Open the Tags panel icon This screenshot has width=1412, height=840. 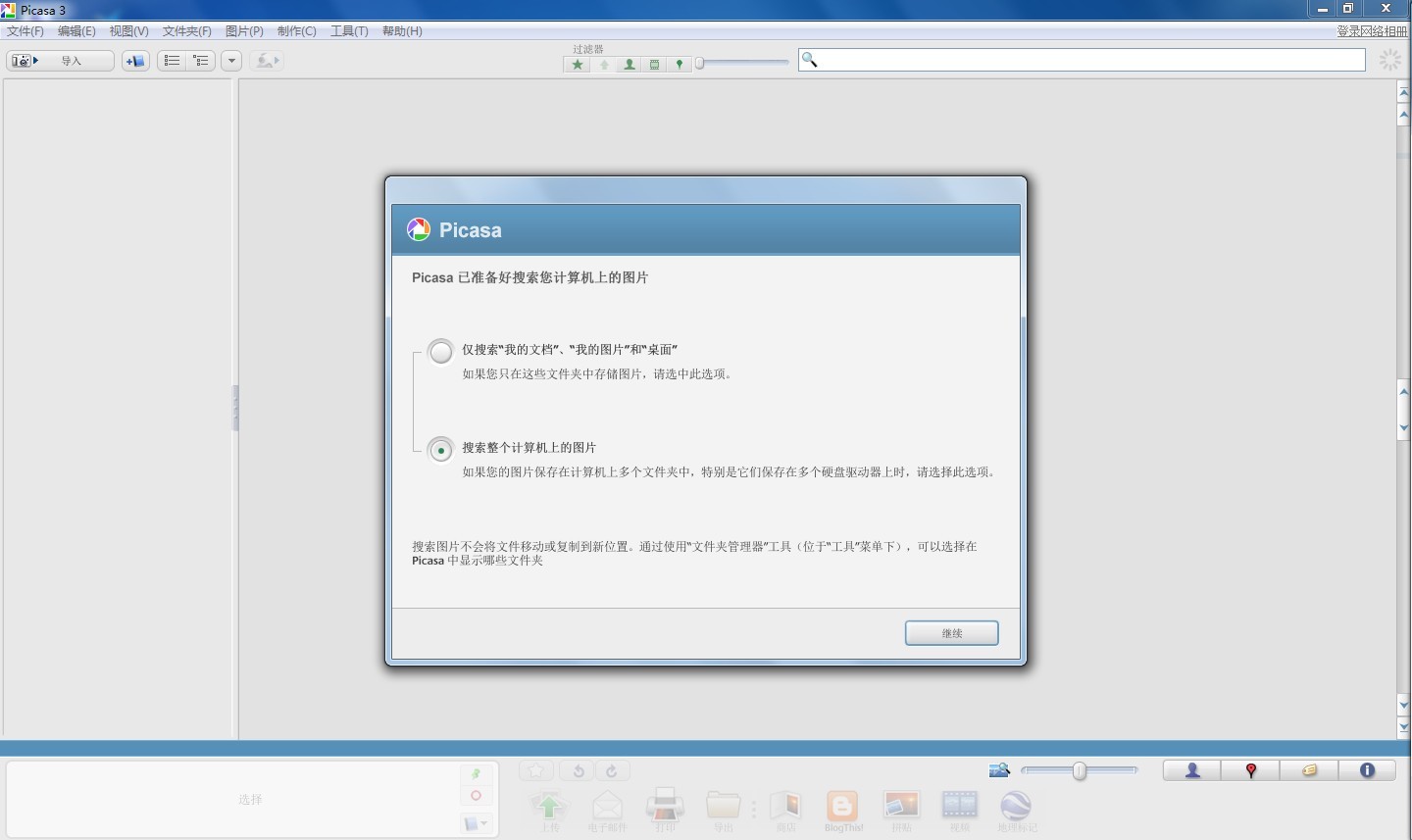[x=1309, y=770]
